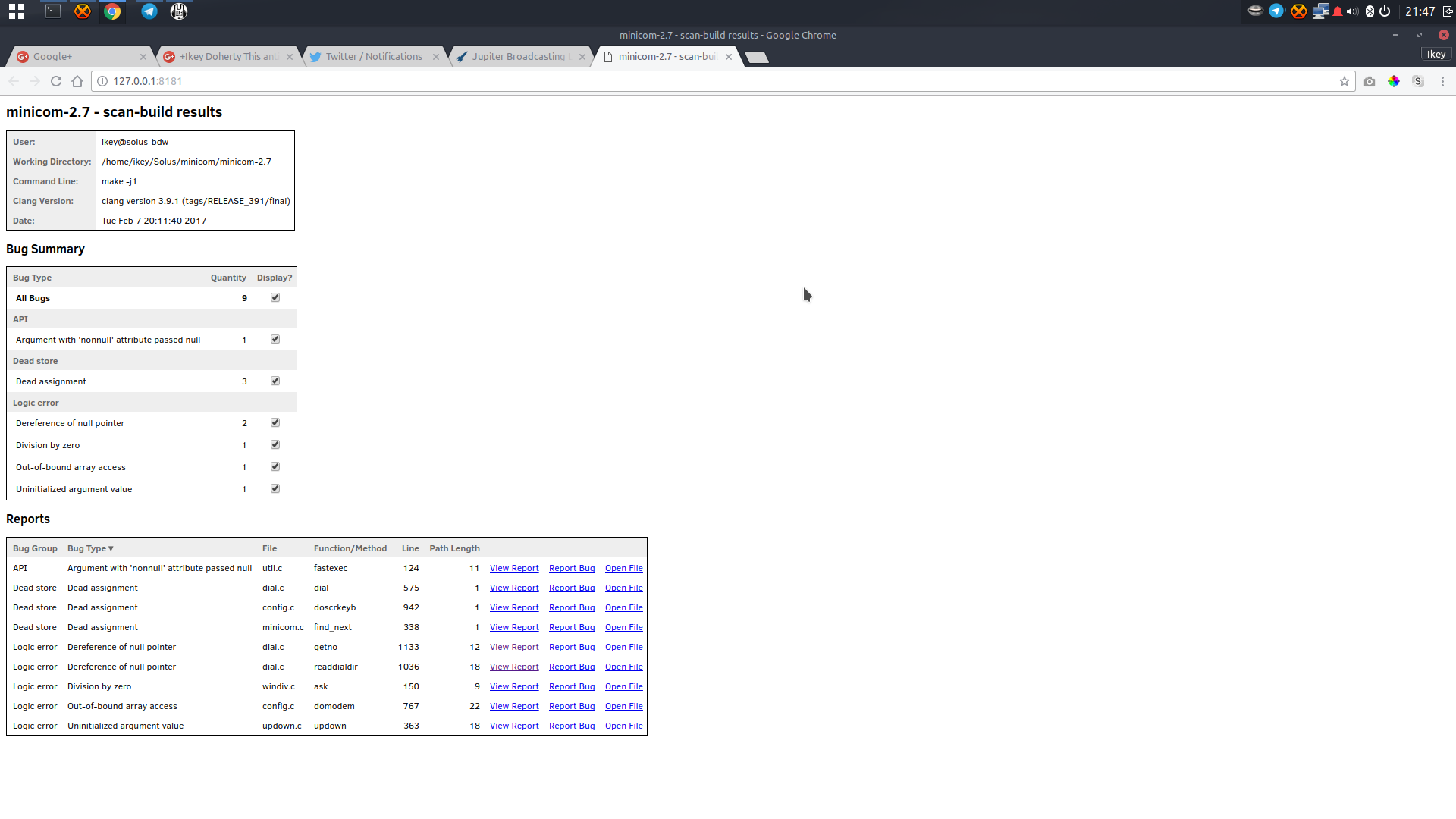Toggle Uninitialized argument value display checkbox
The width and height of the screenshot is (1456, 819).
click(x=275, y=488)
